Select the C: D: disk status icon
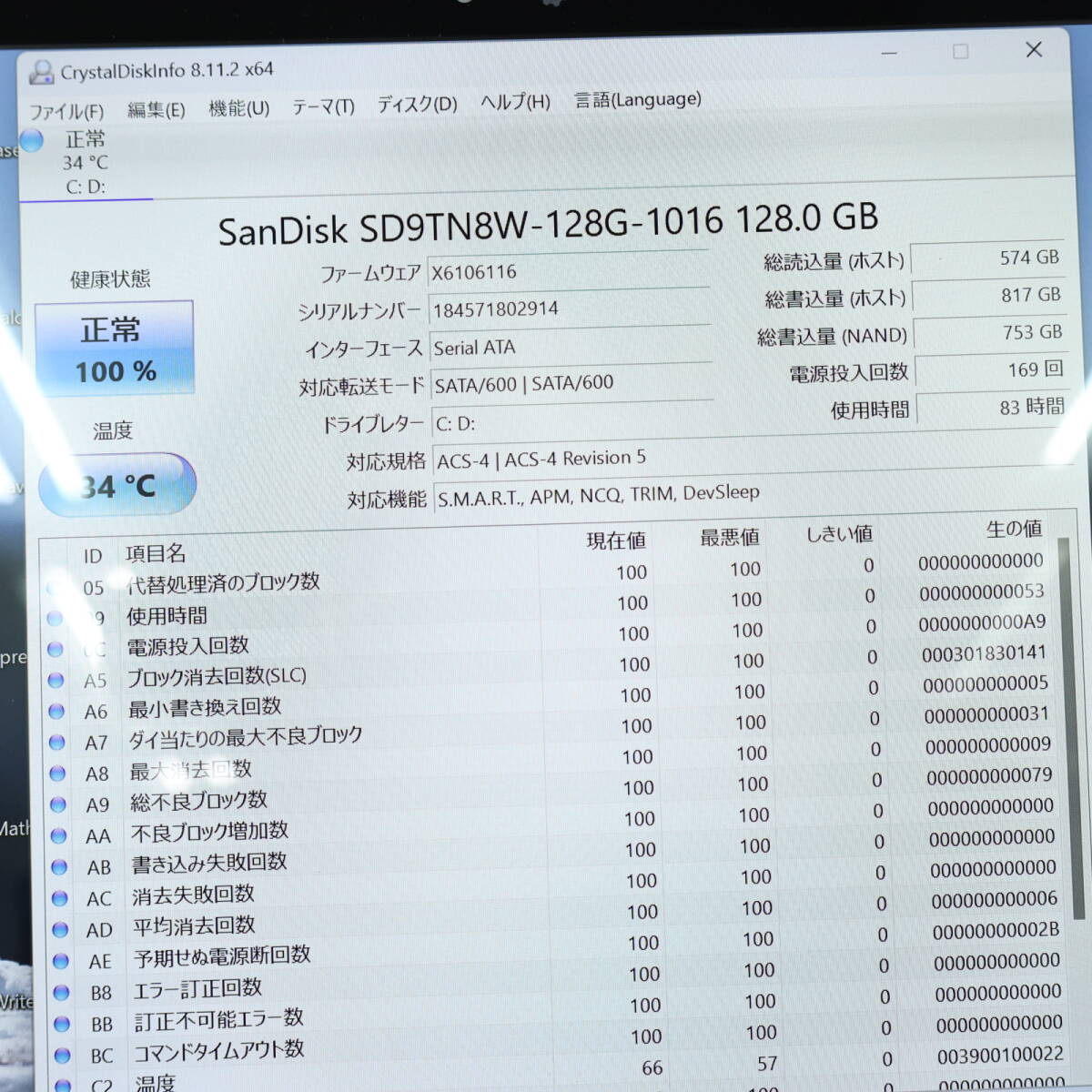 pyautogui.click(x=32, y=140)
